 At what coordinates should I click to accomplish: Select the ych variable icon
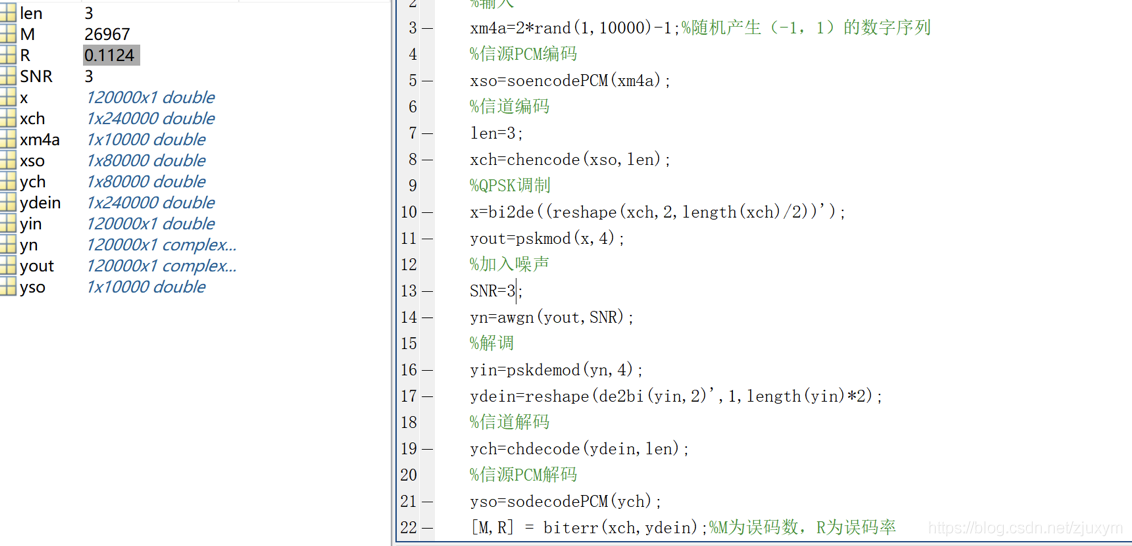click(x=7, y=181)
